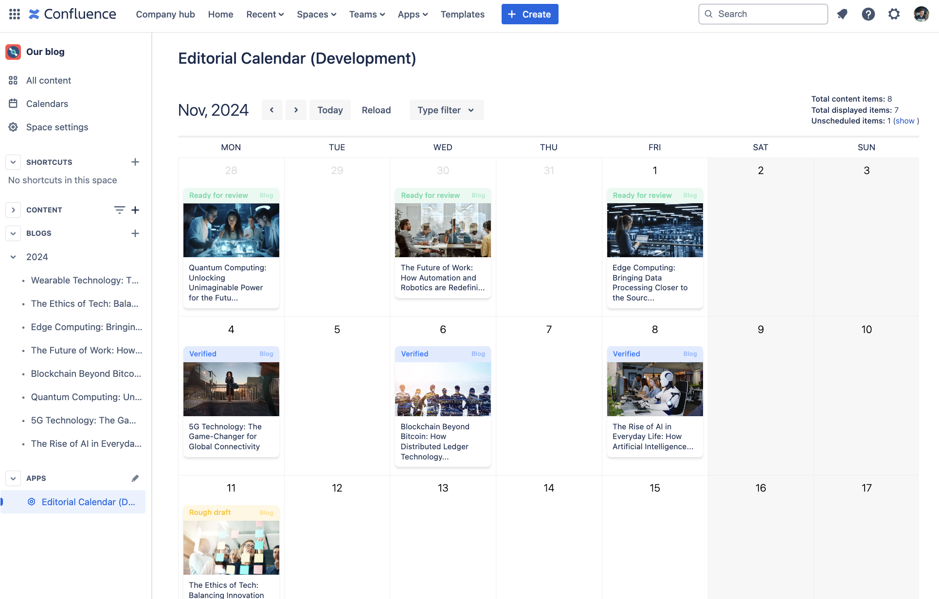Go to next month arrow
Screen dimensions: 939x599
point(296,110)
